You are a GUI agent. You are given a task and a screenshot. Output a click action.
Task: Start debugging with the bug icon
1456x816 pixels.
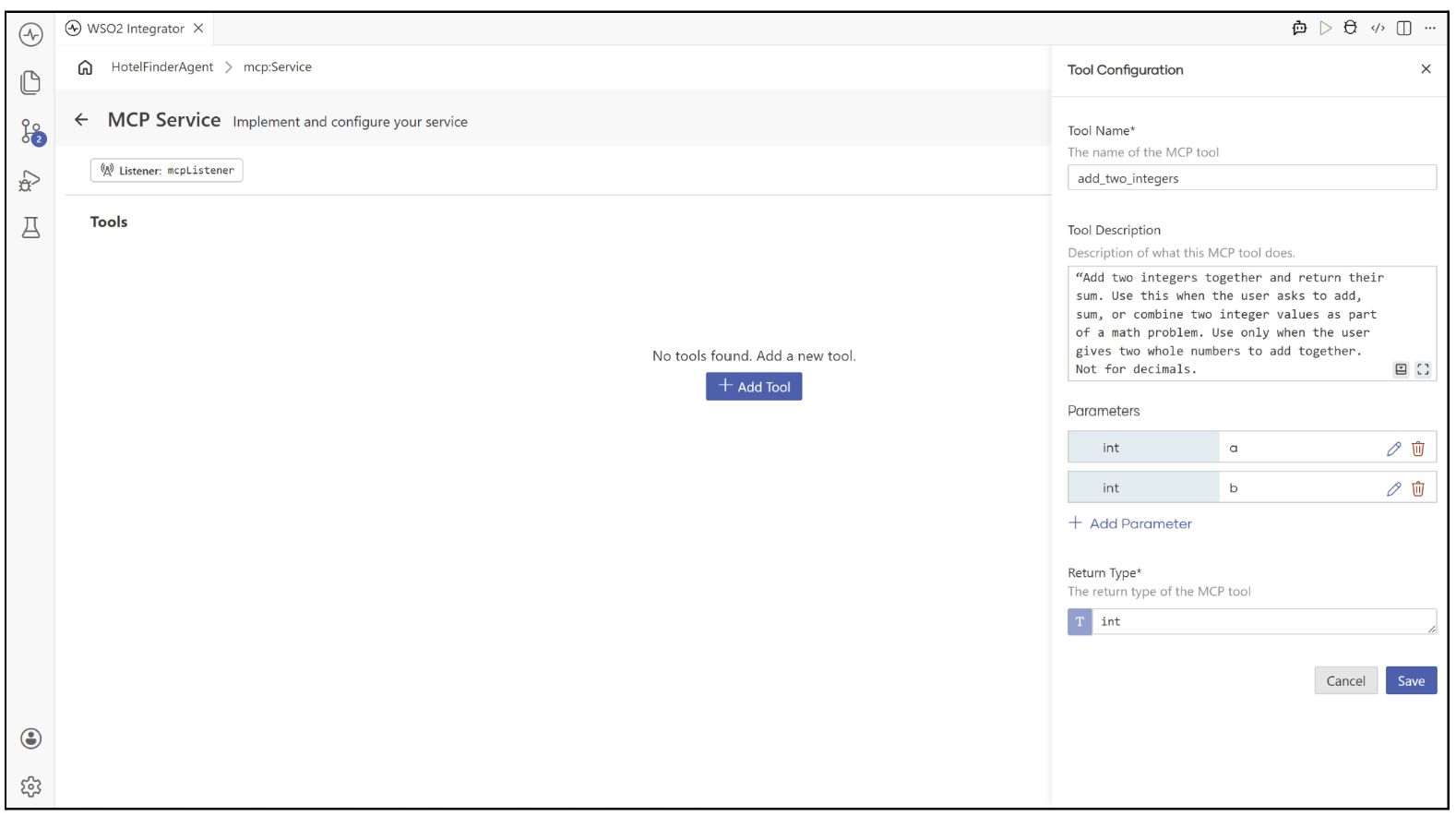point(1350,29)
